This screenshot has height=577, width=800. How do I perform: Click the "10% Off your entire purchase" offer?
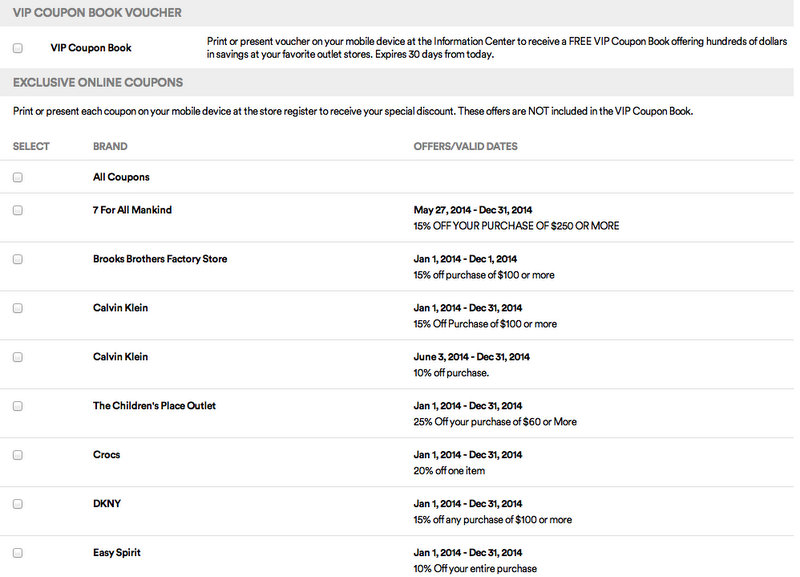476,569
